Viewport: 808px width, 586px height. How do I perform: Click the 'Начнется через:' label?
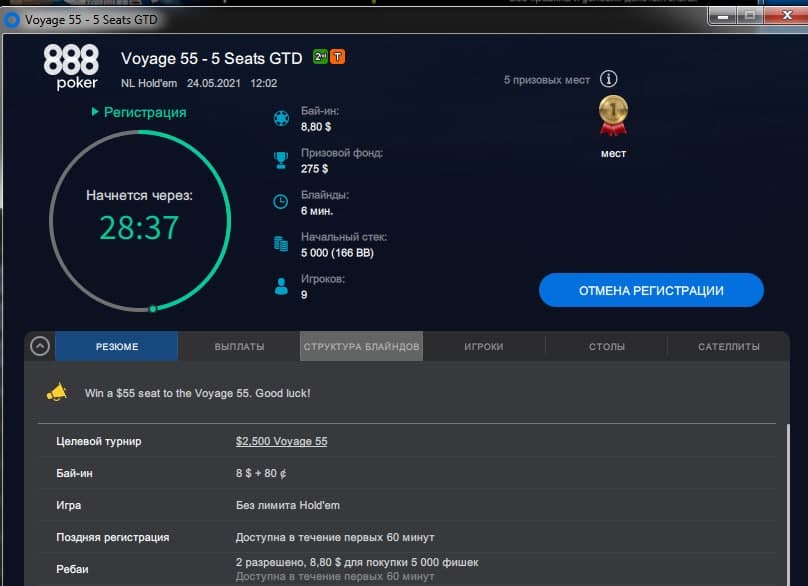click(x=139, y=195)
